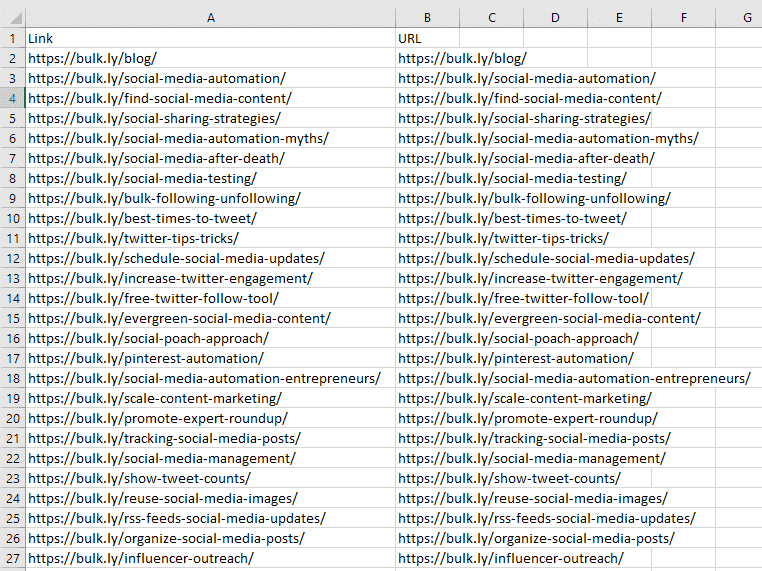Click the row 27 header number
Image resolution: width=762 pixels, height=571 pixels.
click(12, 558)
